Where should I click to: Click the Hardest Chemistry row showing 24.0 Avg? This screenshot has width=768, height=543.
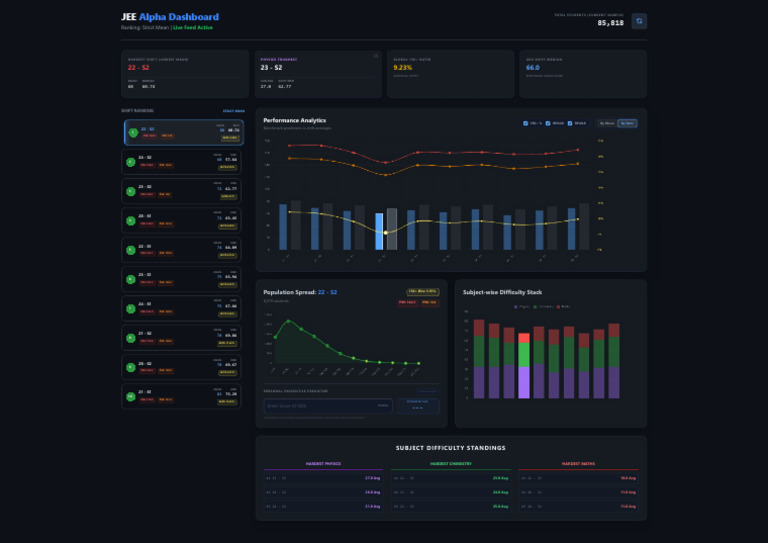tap(451, 492)
